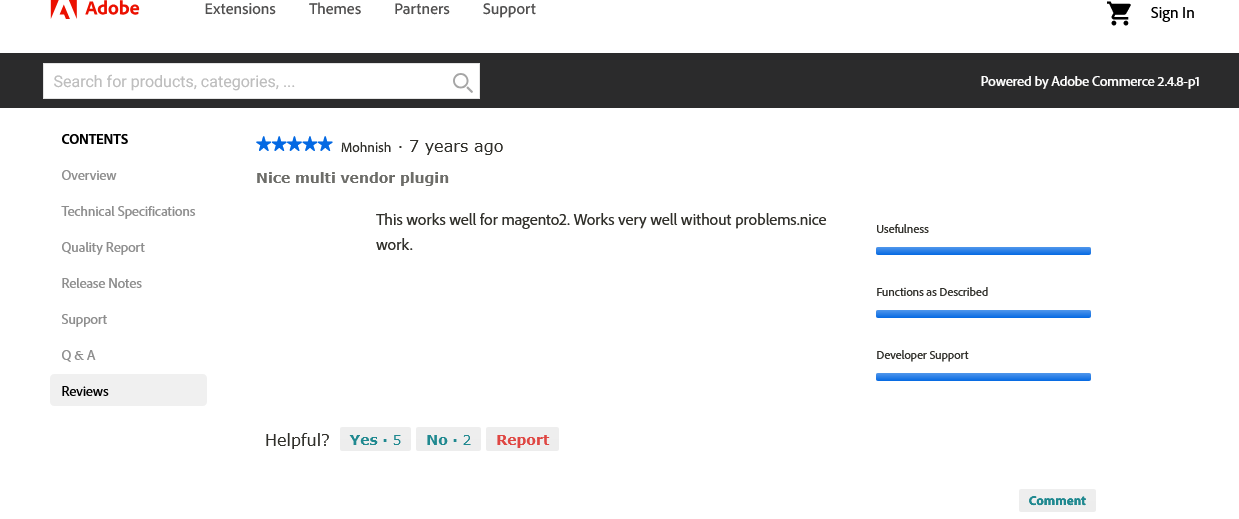The width and height of the screenshot is (1239, 519).
Task: Focus the product search field
Action: tap(247, 81)
